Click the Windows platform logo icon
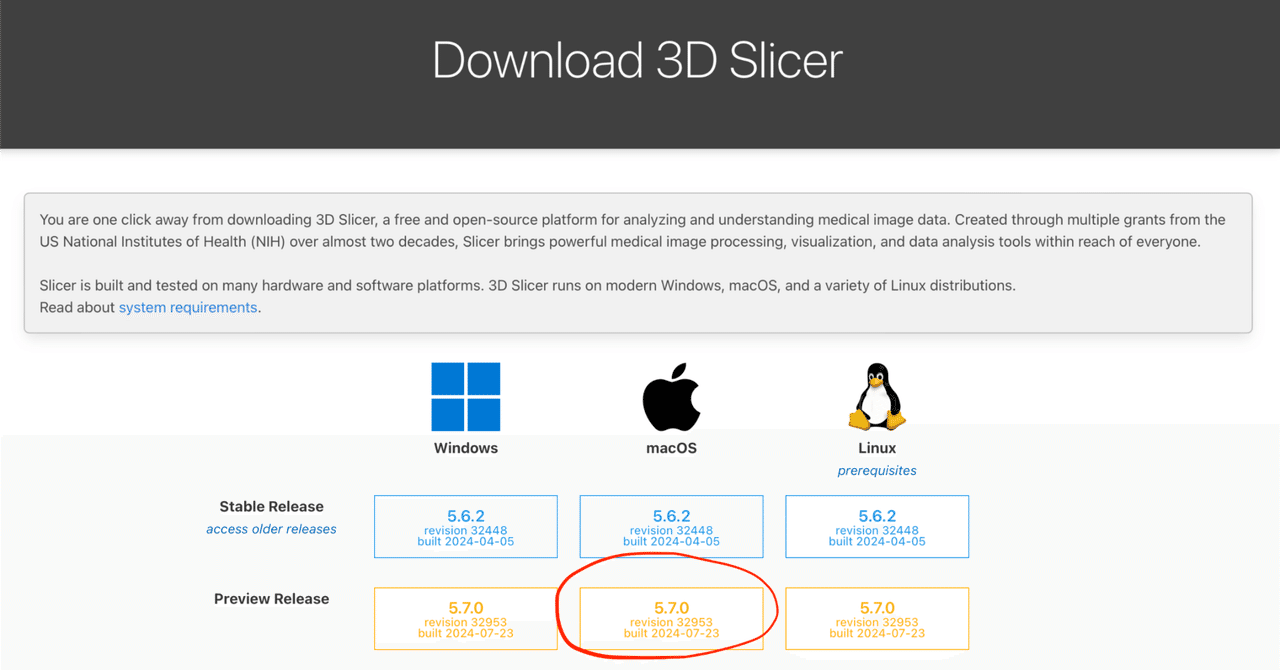Viewport: 1280px width, 670px height. pos(465,395)
